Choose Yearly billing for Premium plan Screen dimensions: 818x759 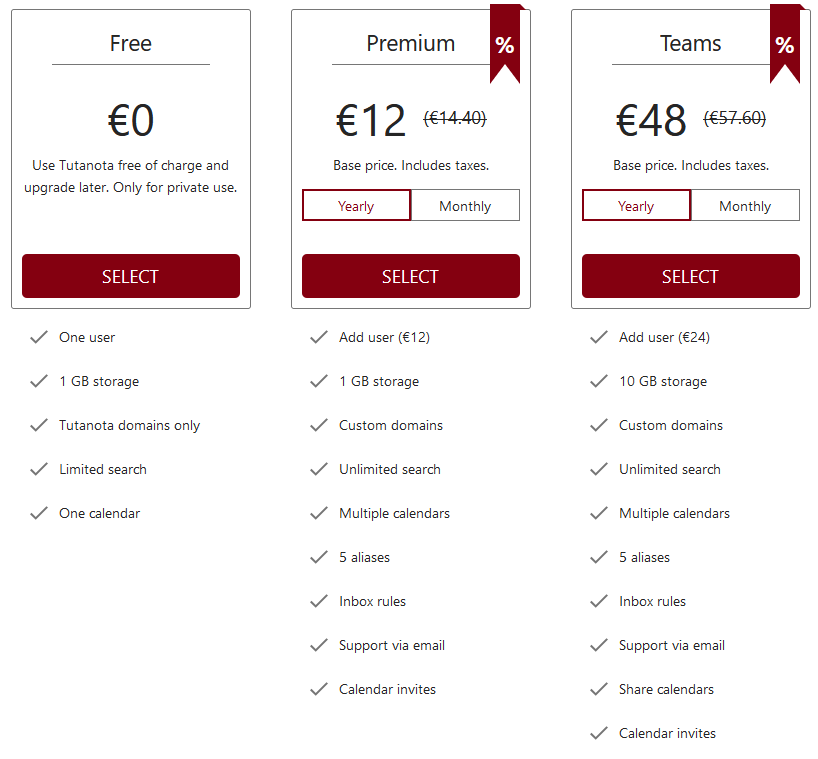(356, 206)
